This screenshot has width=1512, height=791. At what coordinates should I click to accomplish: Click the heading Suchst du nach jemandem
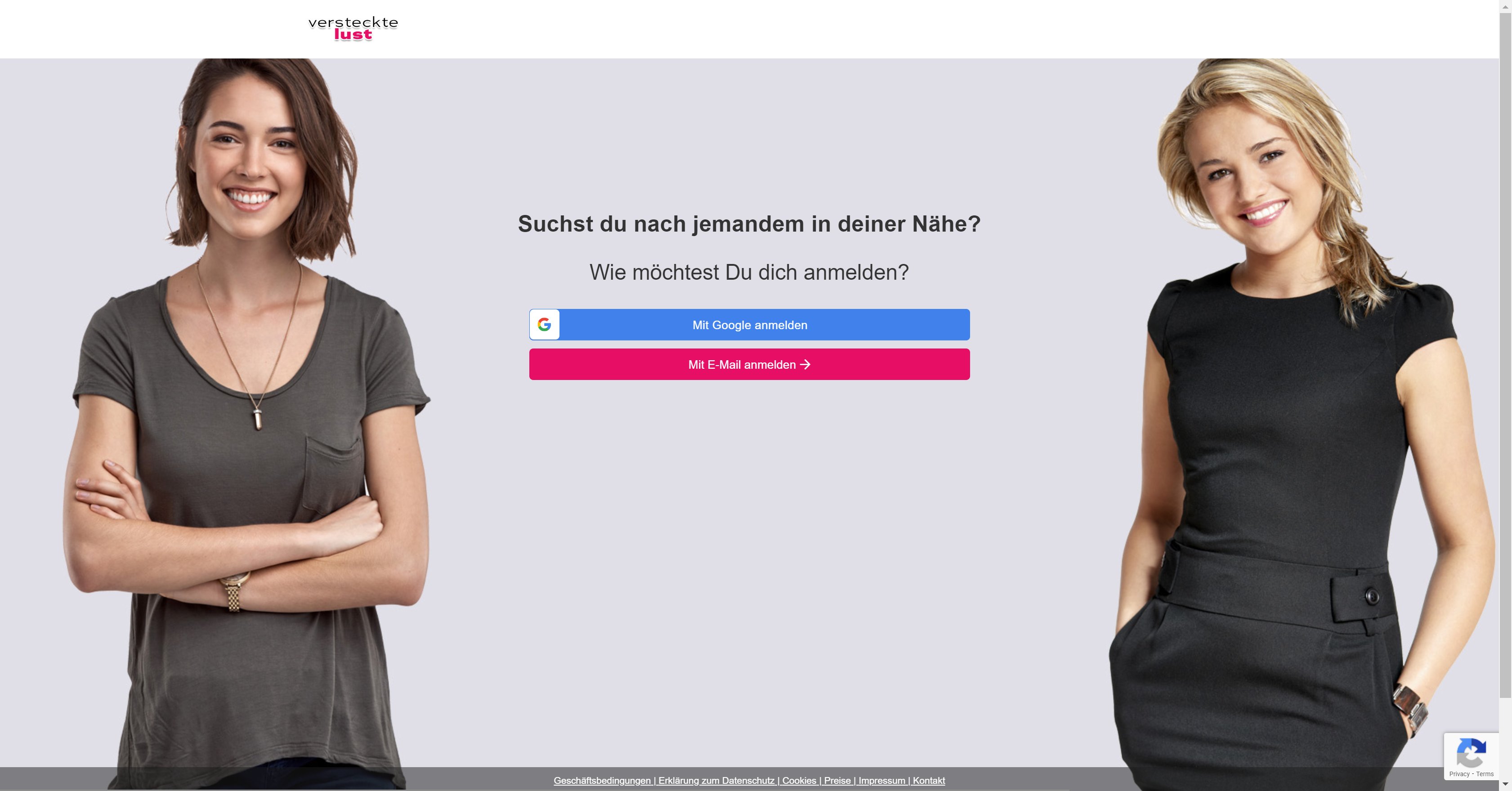[x=749, y=224]
